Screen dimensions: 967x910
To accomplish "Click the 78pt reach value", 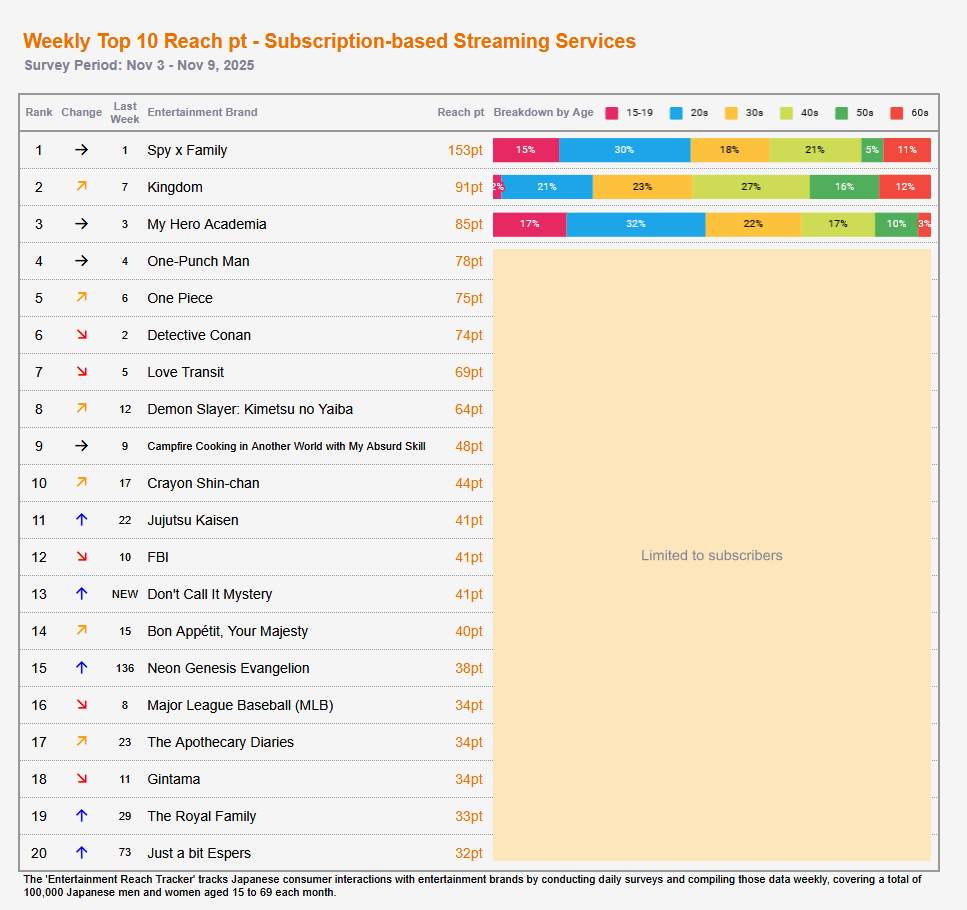I will [469, 261].
